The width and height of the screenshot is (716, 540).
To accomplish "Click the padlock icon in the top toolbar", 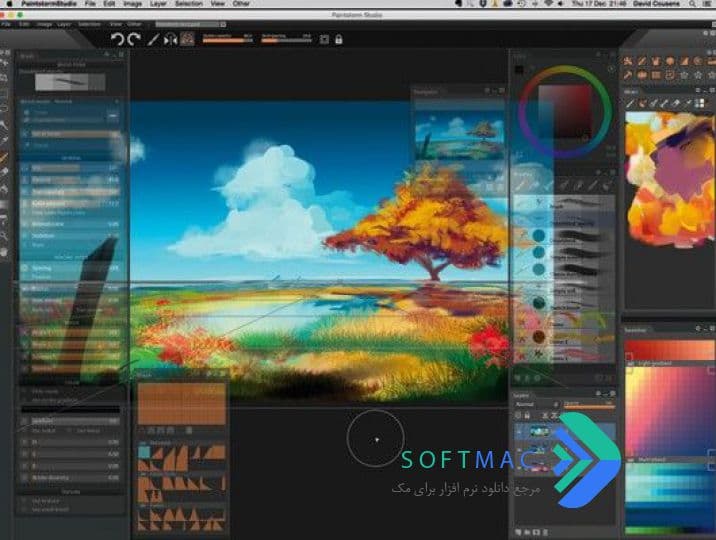I will 338,39.
